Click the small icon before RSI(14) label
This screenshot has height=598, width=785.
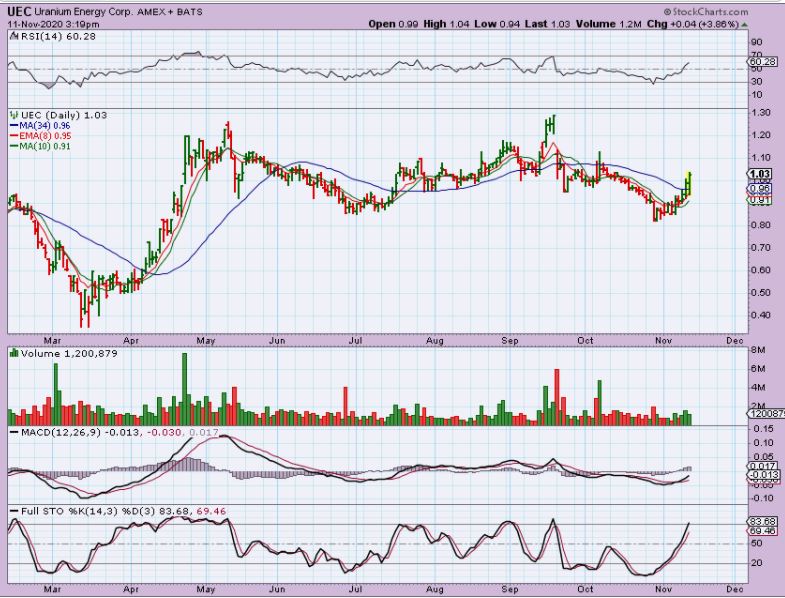[14, 36]
